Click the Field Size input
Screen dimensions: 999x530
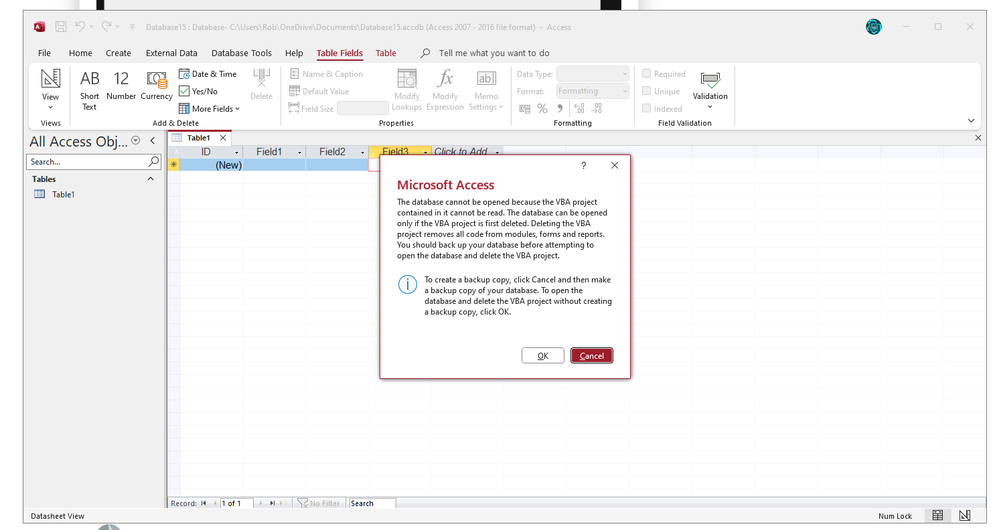[363, 108]
